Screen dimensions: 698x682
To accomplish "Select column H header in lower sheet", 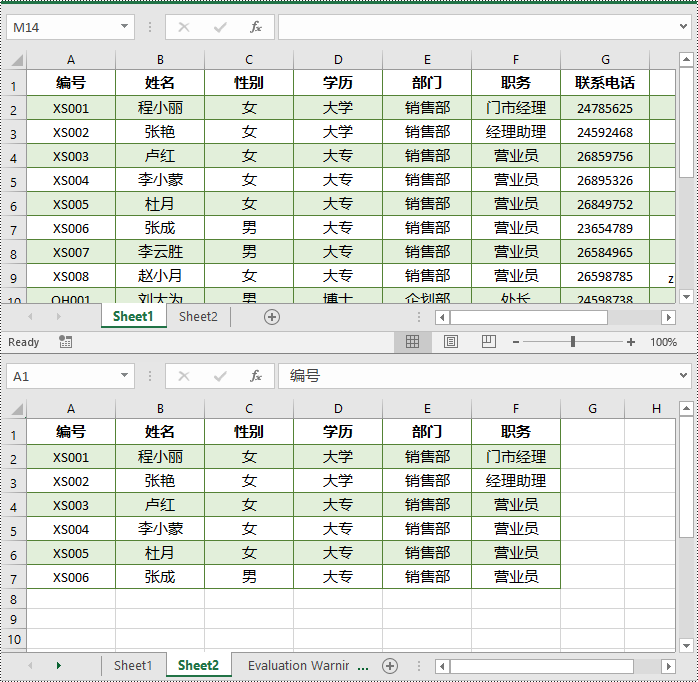I will click(656, 409).
